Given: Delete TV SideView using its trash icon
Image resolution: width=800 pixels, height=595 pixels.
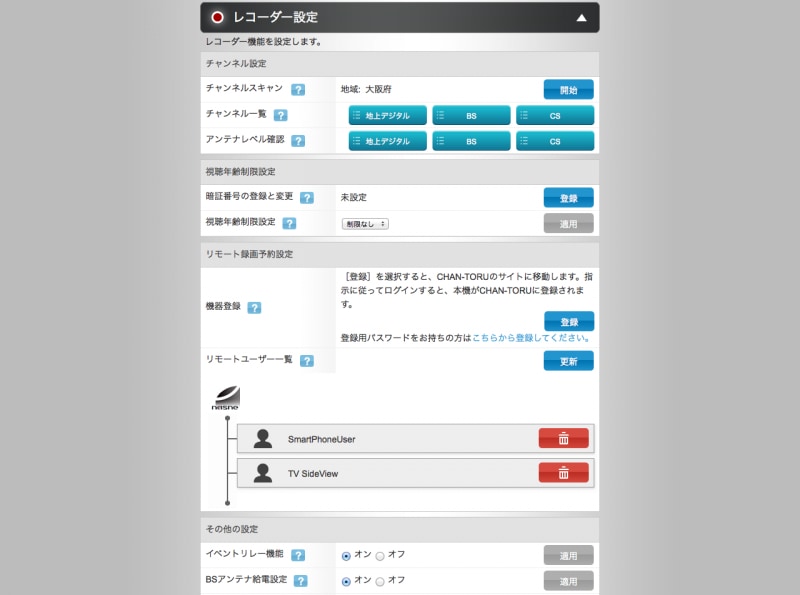Looking at the screenshot, I should click(x=564, y=471).
